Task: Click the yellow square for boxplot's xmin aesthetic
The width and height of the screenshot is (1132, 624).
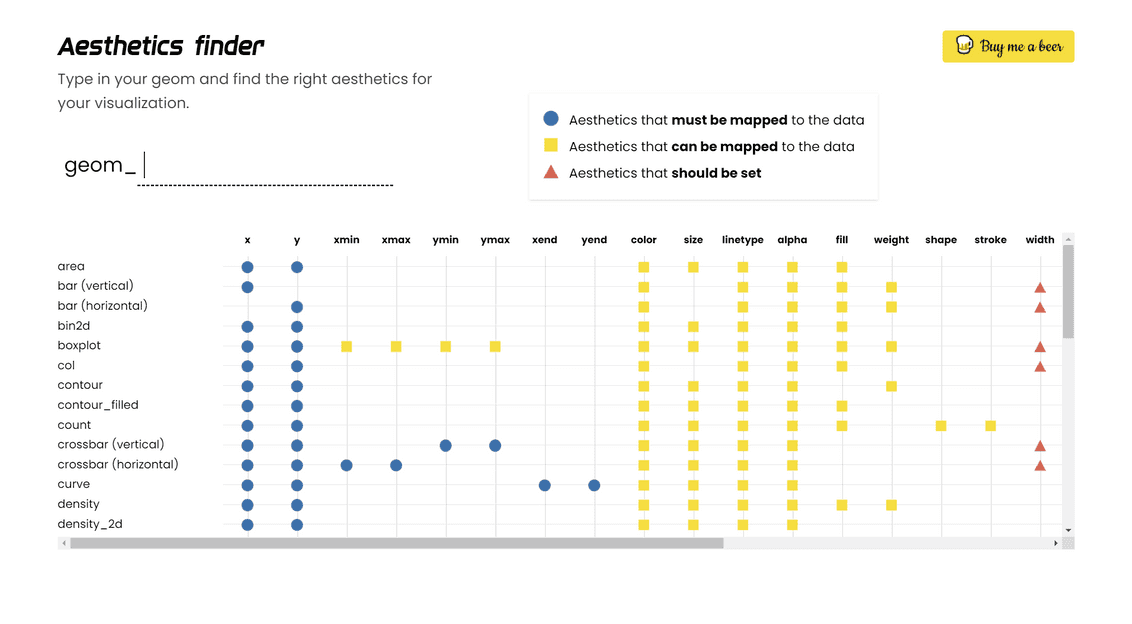Action: 346,346
